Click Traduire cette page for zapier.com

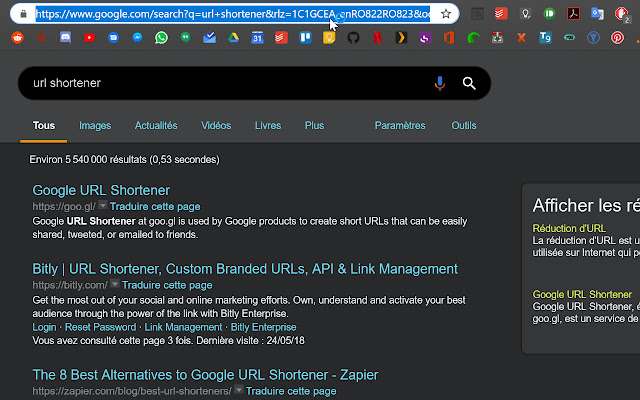pos(291,391)
